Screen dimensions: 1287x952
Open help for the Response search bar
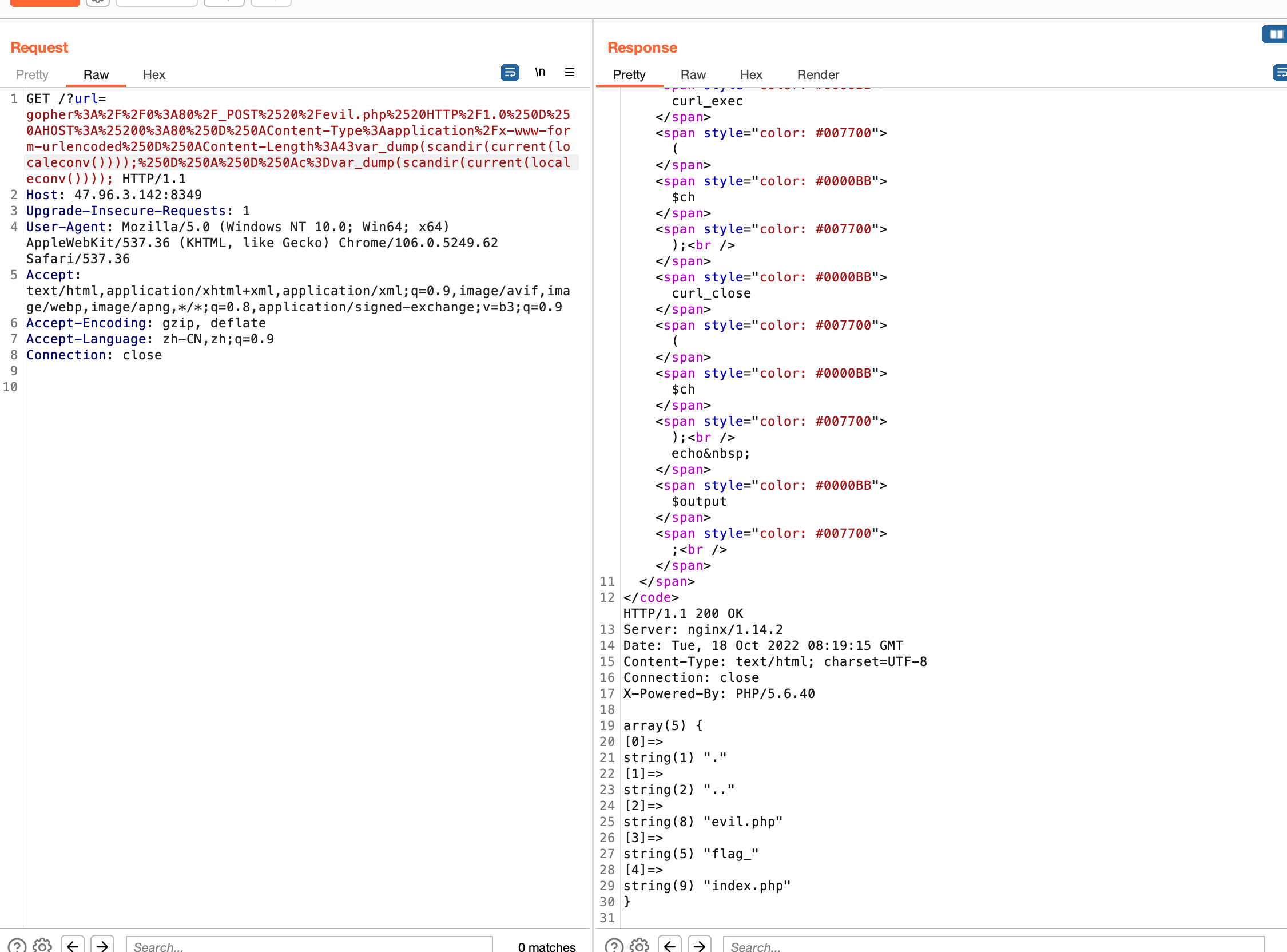click(x=614, y=946)
